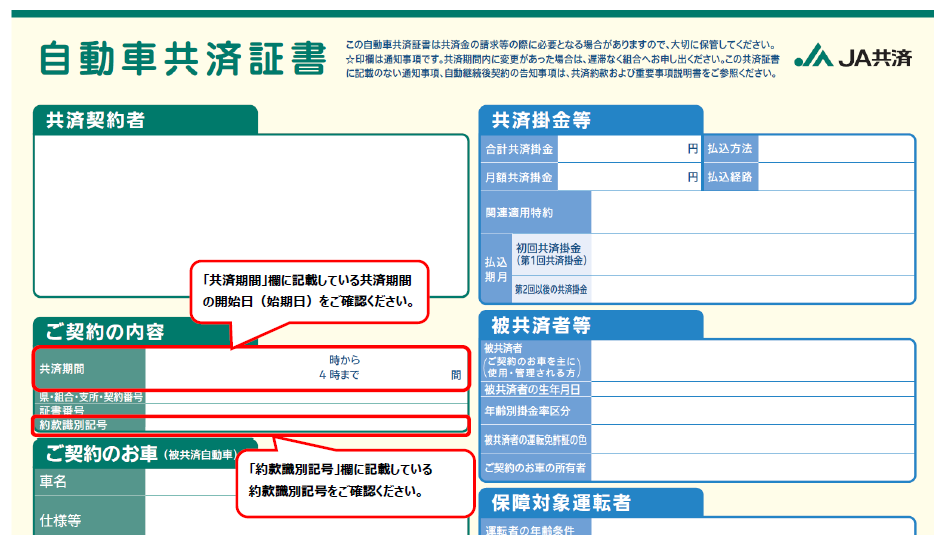Click the 県・組合・支所・契約番号 label

(x=91, y=397)
